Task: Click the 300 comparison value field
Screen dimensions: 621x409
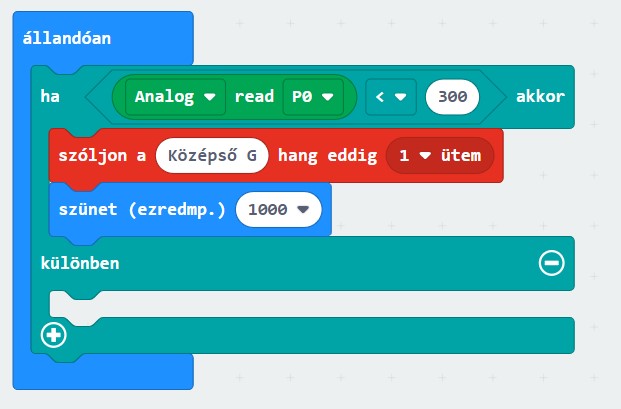Action: (452, 97)
